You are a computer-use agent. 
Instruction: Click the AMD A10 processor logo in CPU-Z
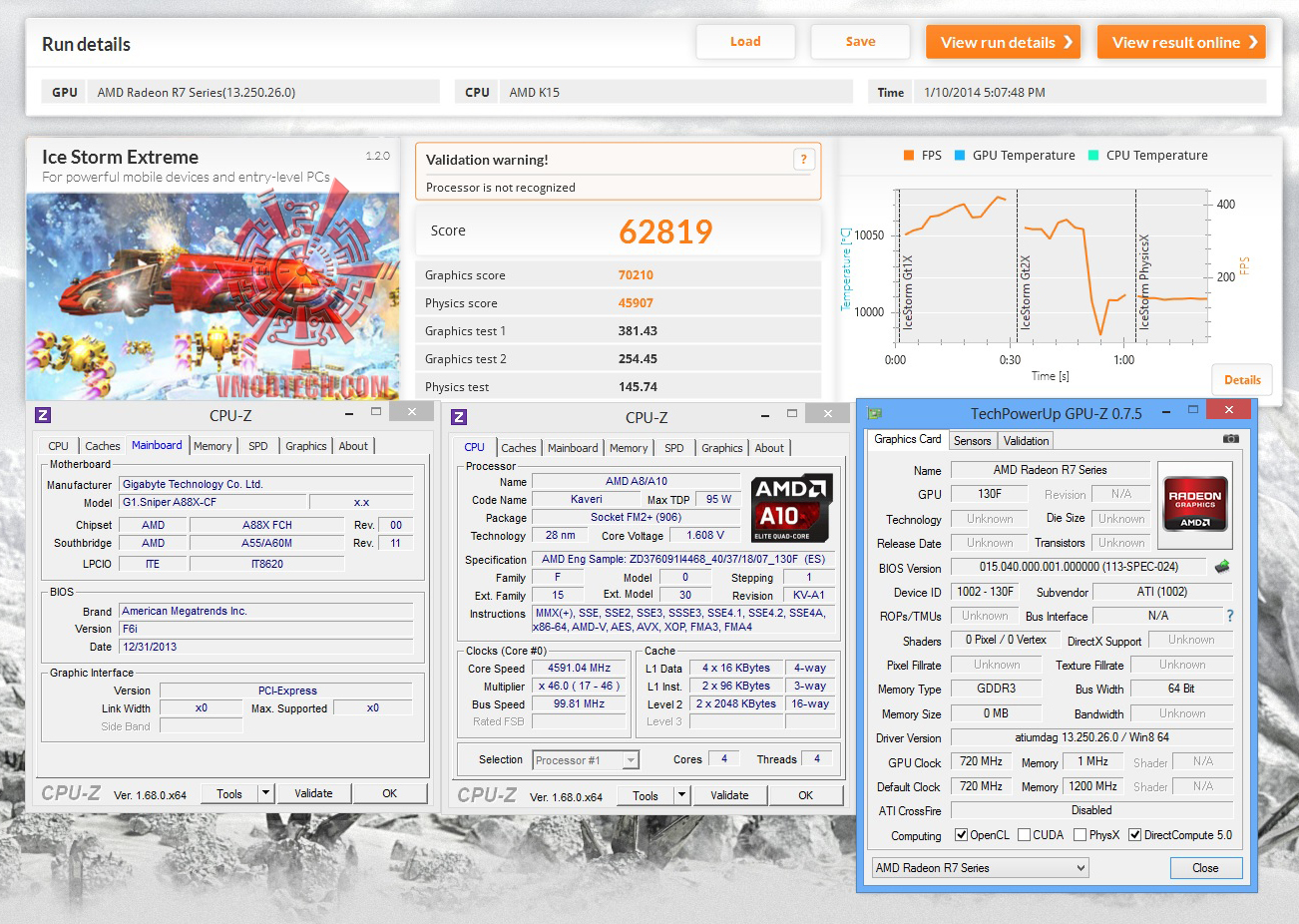point(792,508)
